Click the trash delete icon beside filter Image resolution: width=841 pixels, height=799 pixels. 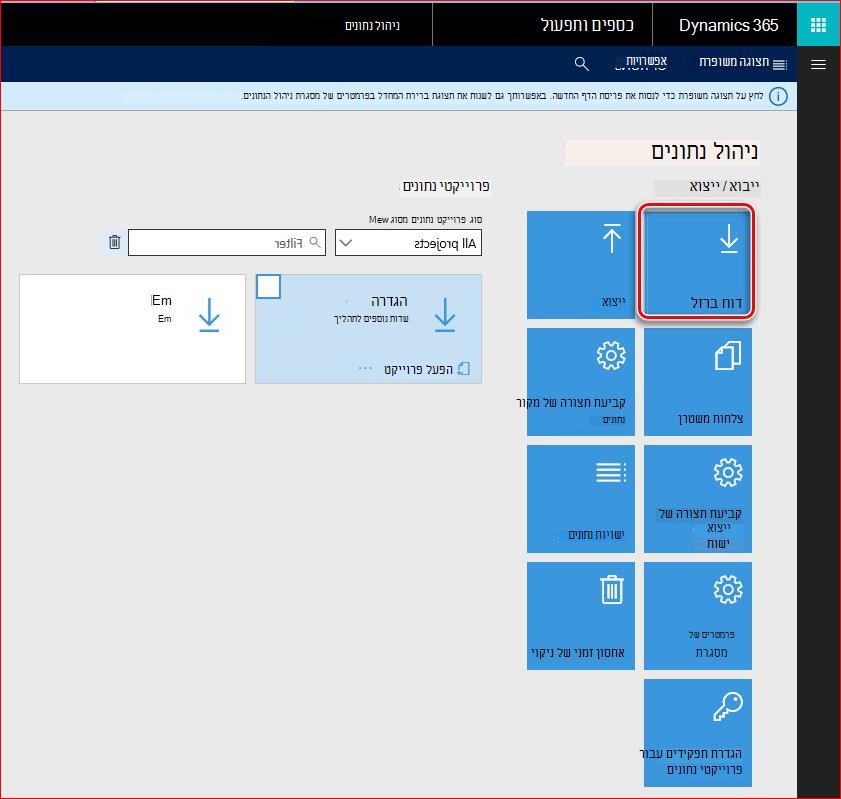[x=114, y=242]
